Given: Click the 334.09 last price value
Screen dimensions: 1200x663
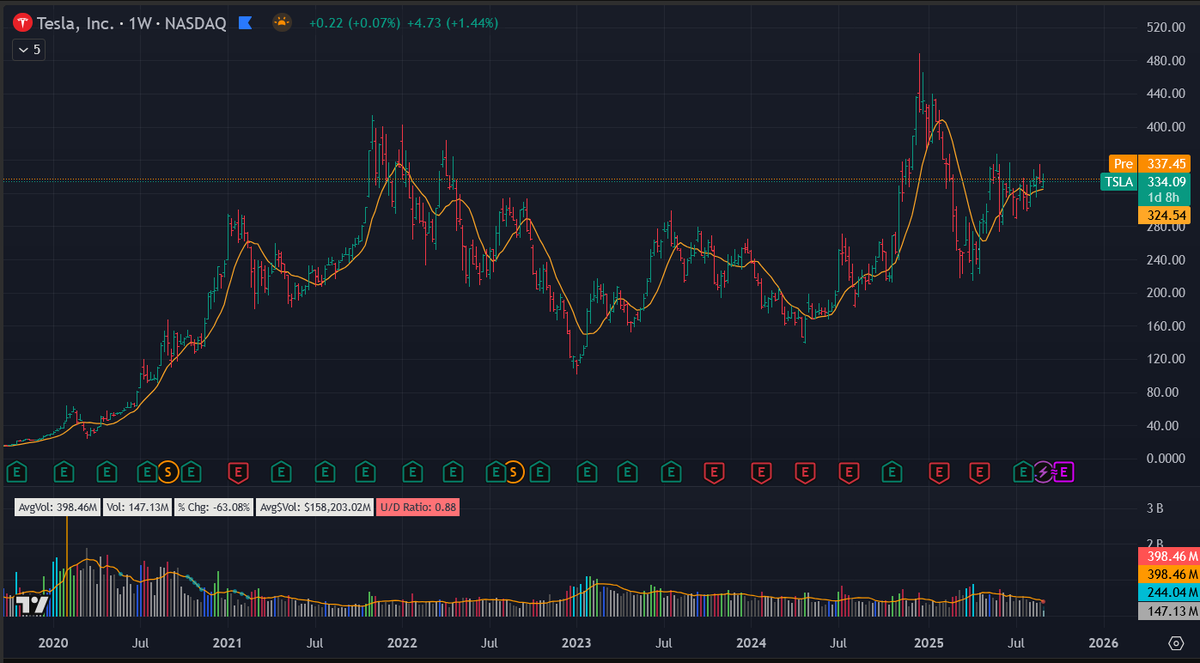Looking at the screenshot, I should [1165, 181].
